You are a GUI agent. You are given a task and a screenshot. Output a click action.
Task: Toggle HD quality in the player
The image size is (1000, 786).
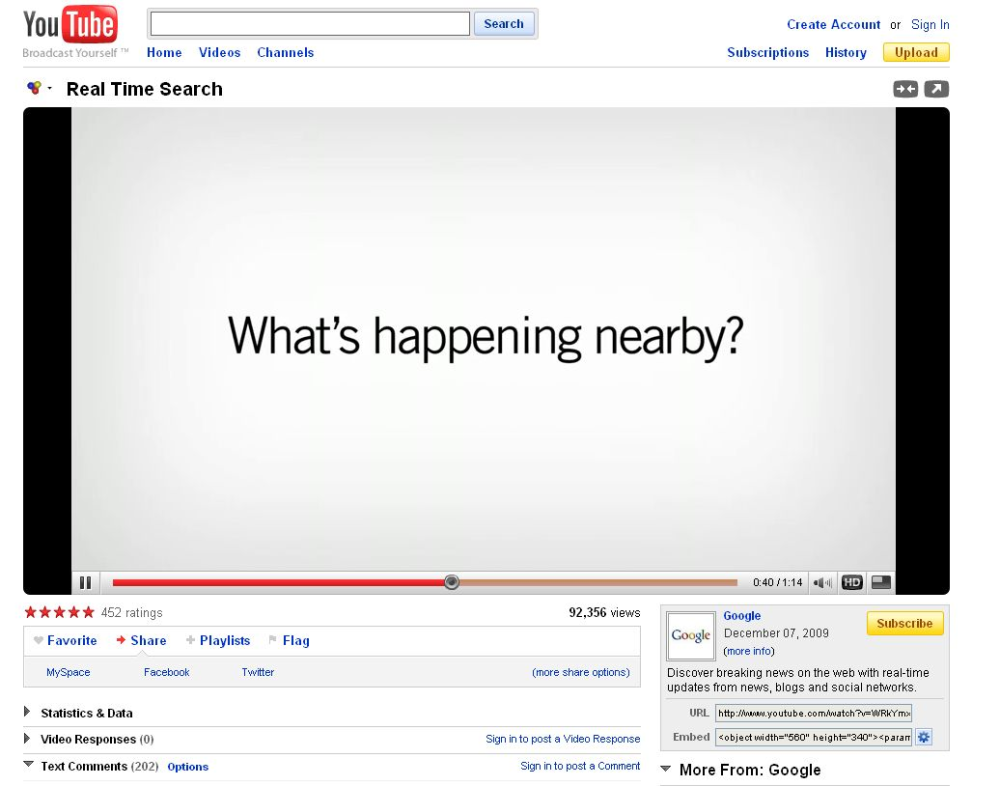point(852,582)
